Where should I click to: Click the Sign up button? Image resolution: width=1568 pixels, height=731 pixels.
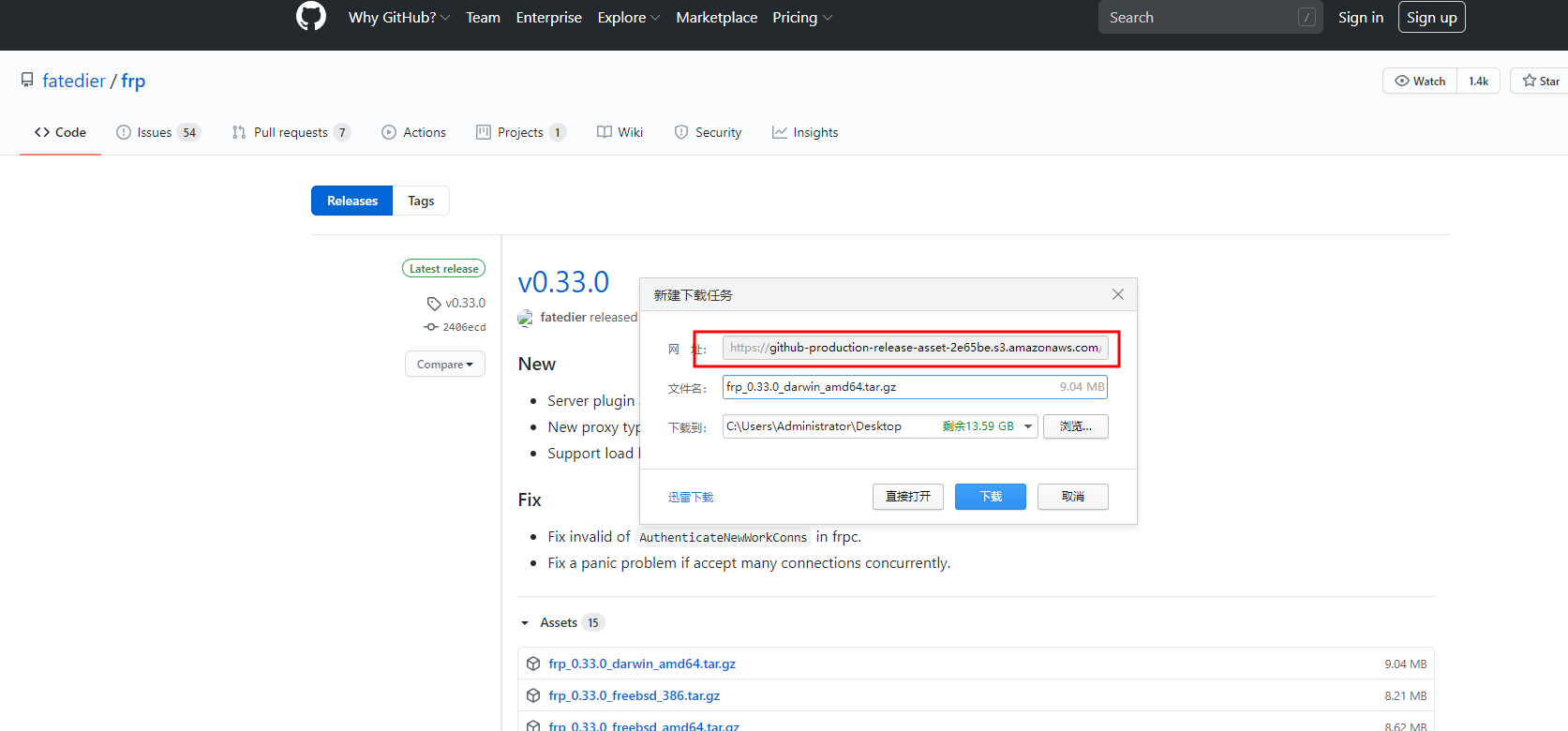coord(1431,17)
